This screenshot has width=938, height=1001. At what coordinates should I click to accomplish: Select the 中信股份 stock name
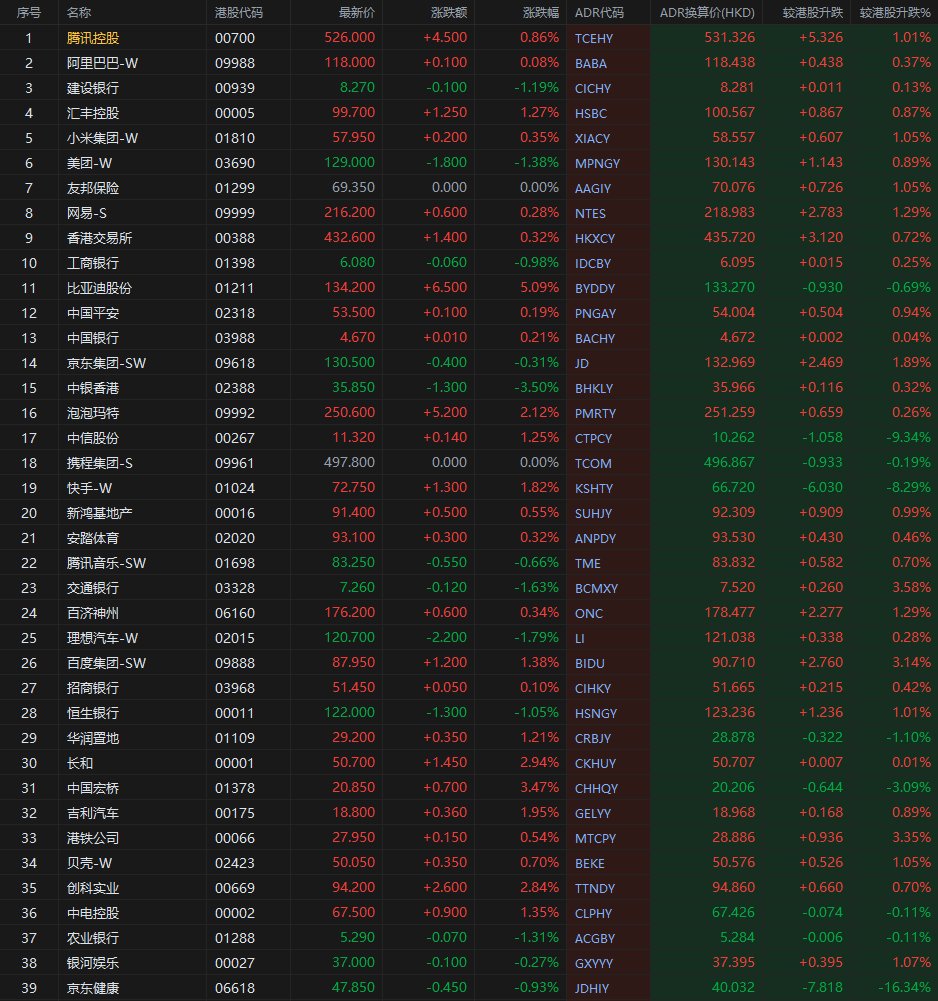click(93, 438)
